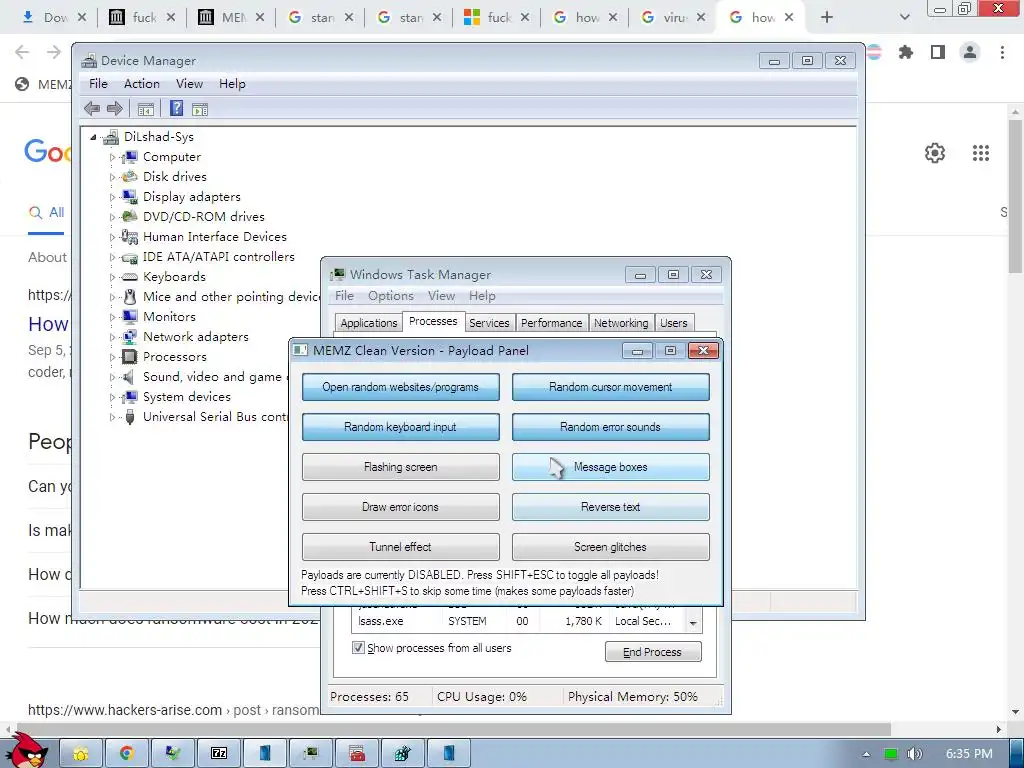The width and height of the screenshot is (1024, 768).
Task: Toggle Random cursor movement payload
Action: [611, 387]
